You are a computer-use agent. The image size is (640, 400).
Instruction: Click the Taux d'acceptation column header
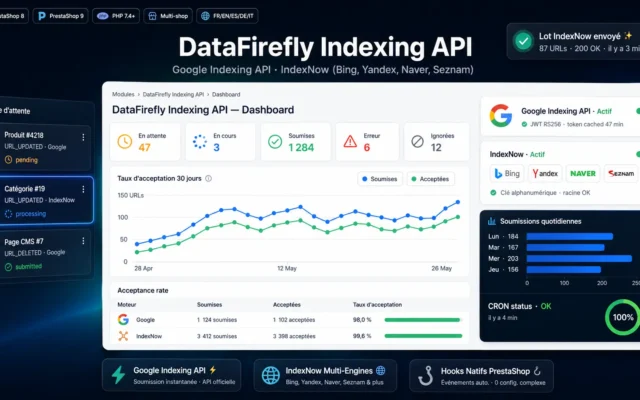click(377, 304)
